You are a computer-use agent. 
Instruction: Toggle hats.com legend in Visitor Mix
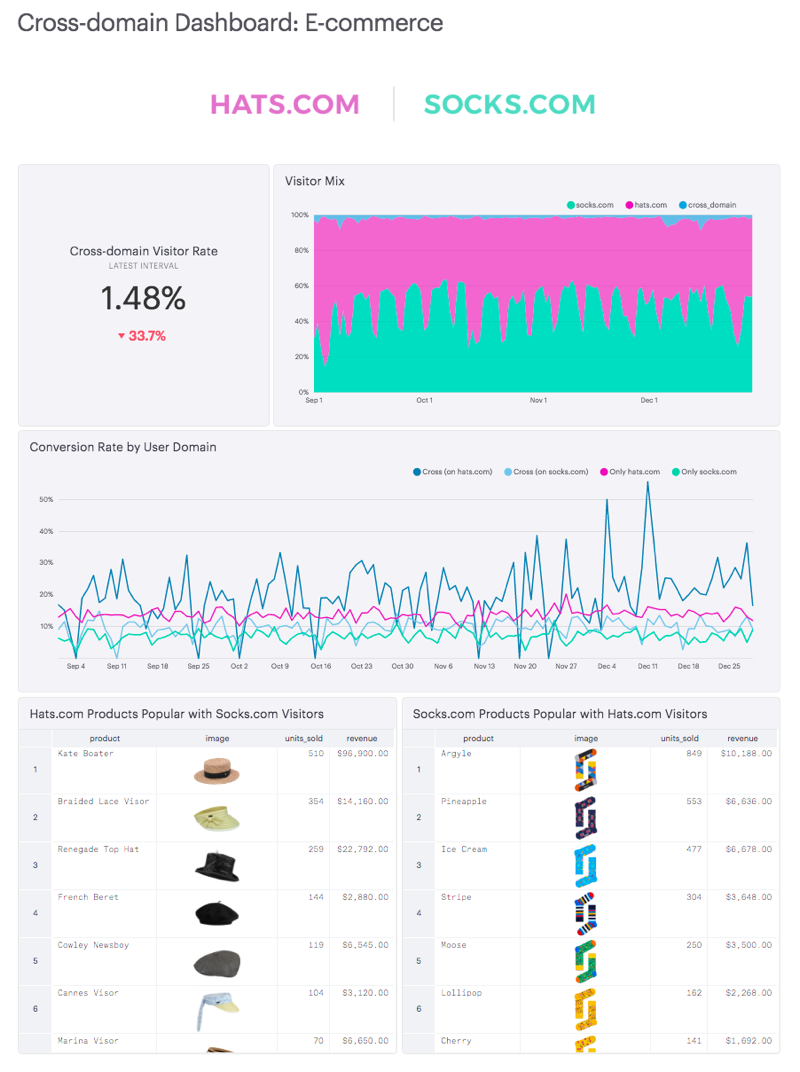pyautogui.click(x=646, y=205)
